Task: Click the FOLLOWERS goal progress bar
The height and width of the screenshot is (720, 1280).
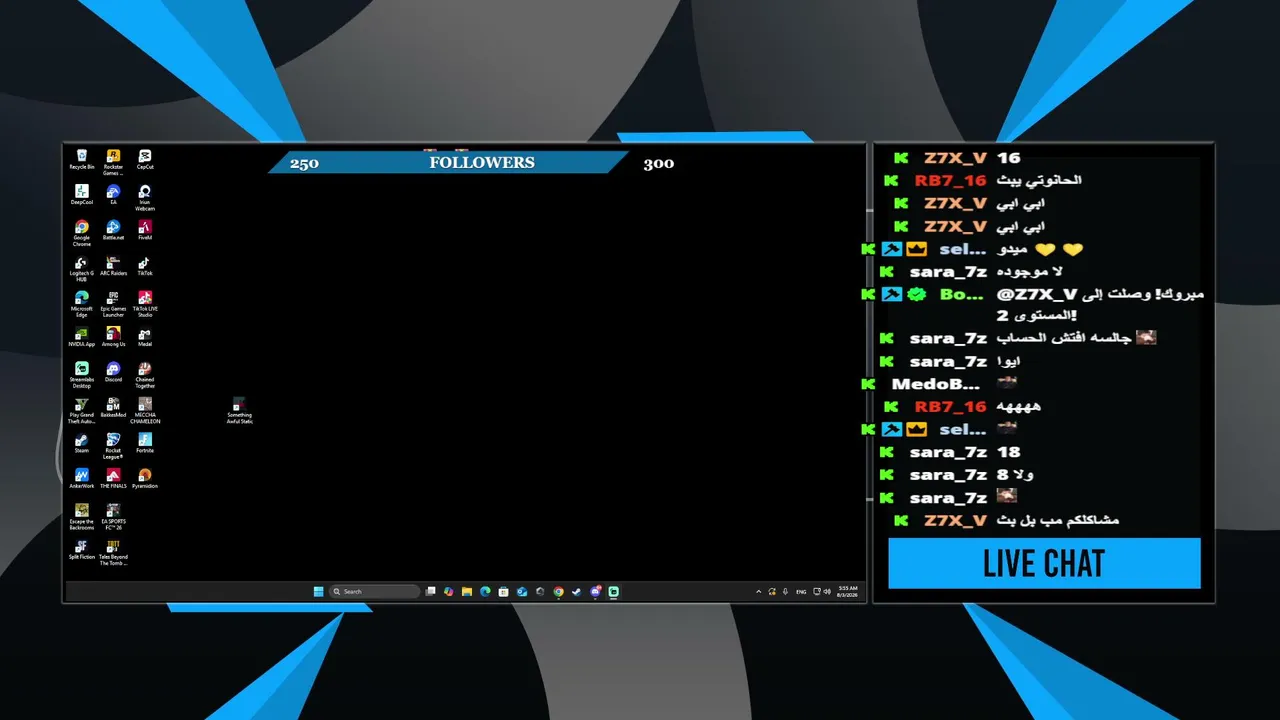Action: [447, 162]
